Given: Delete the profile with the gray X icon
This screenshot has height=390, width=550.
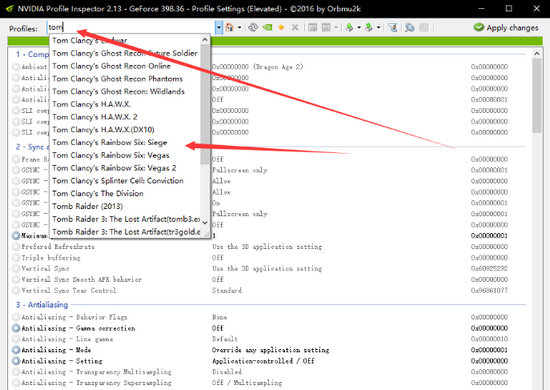Looking at the screenshot, I should (295, 27).
